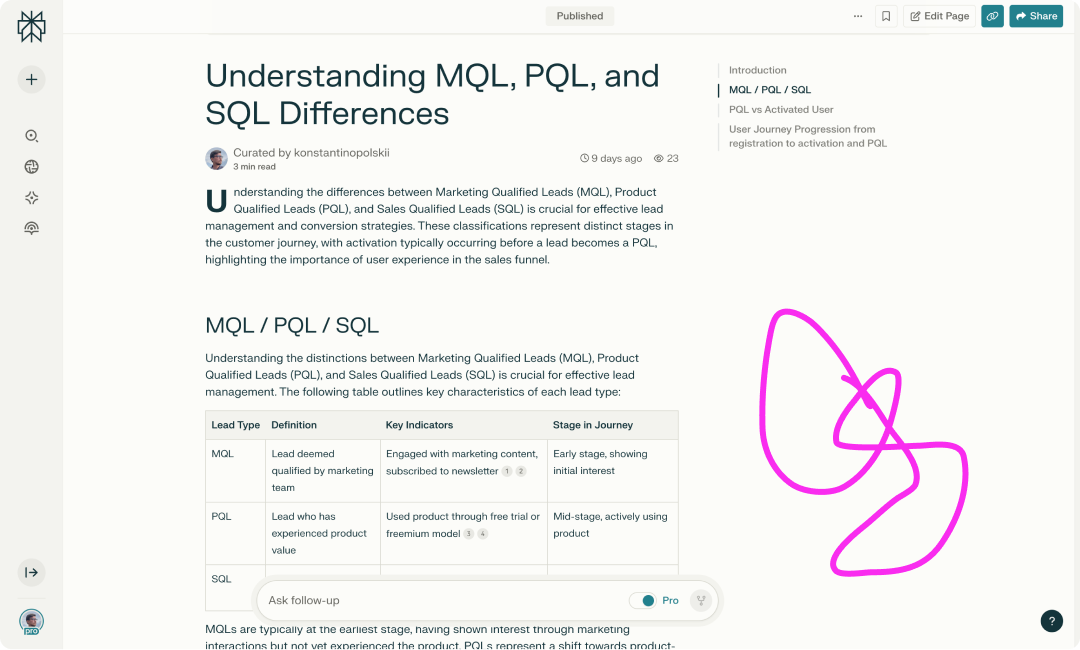The width and height of the screenshot is (1080, 650).
Task: Click the Edit Page button
Action: pyautogui.click(x=939, y=16)
